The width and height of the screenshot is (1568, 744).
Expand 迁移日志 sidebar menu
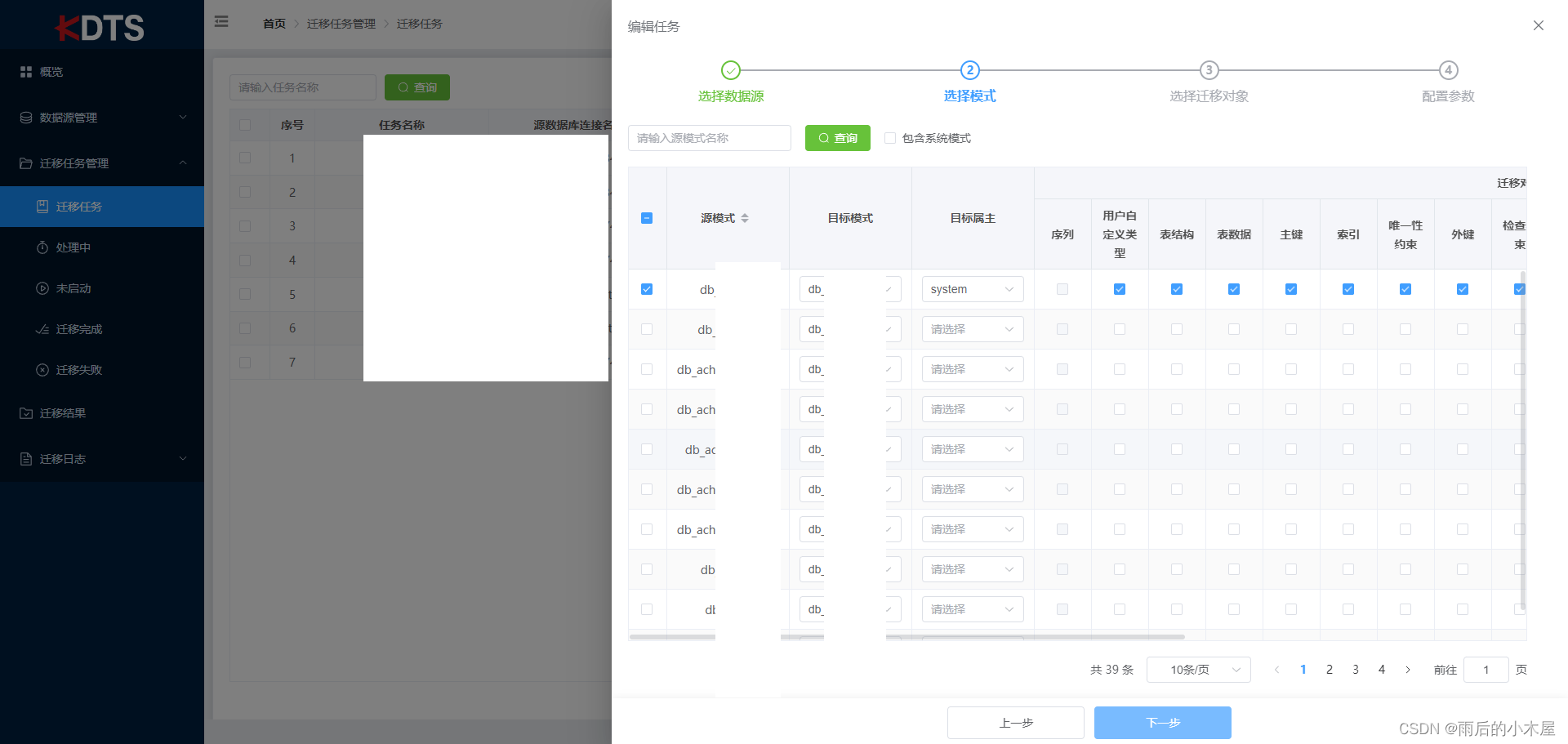pos(102,459)
